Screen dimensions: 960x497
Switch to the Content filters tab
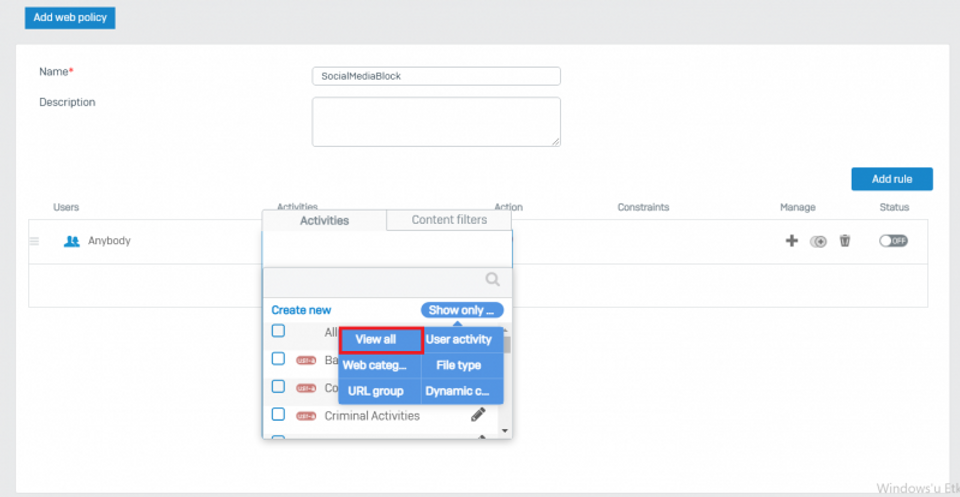point(449,220)
